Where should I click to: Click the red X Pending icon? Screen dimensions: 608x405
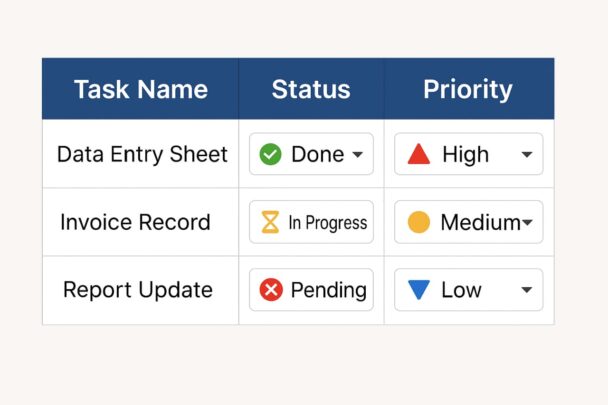tap(270, 290)
